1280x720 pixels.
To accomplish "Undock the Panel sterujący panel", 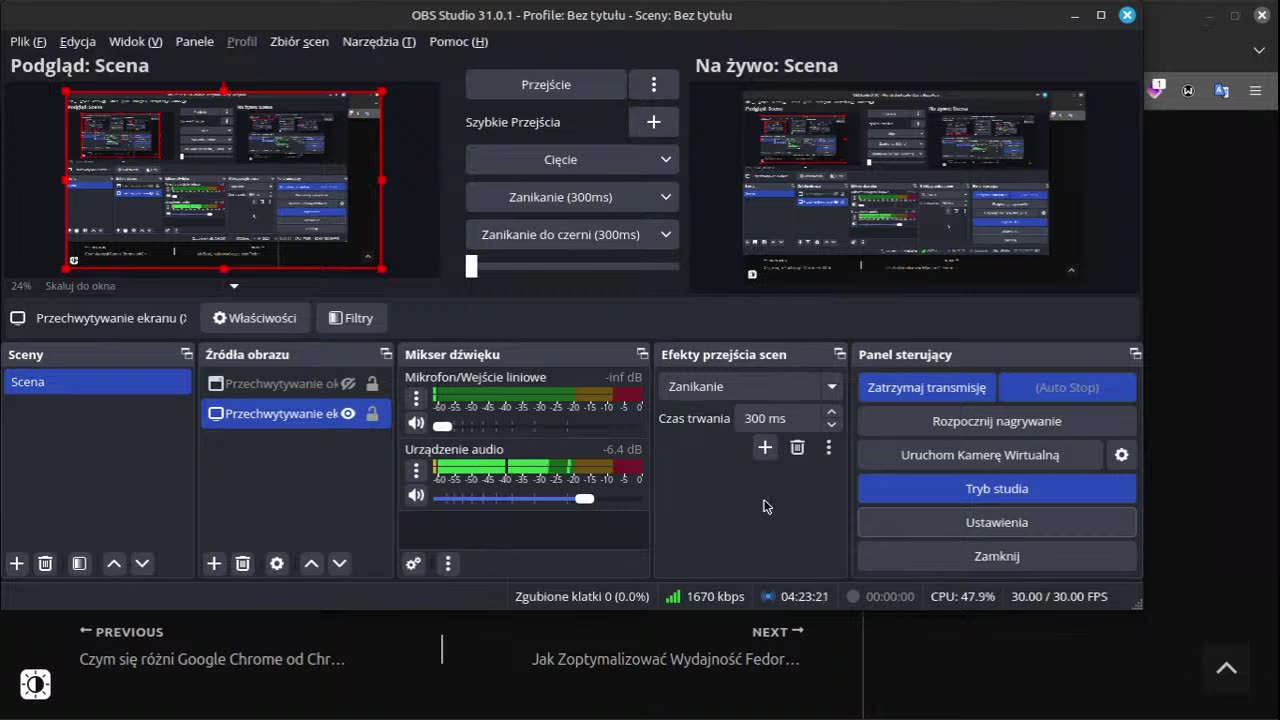I will click(1135, 354).
